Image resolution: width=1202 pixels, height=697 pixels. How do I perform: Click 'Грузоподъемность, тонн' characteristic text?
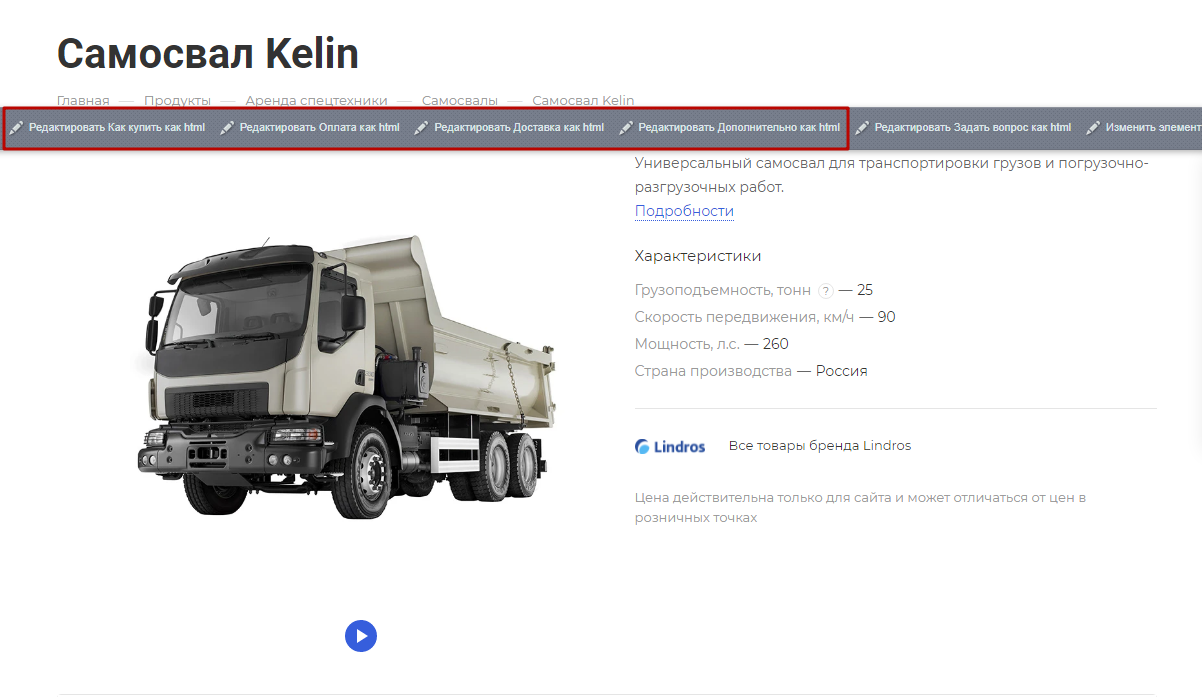[723, 291]
